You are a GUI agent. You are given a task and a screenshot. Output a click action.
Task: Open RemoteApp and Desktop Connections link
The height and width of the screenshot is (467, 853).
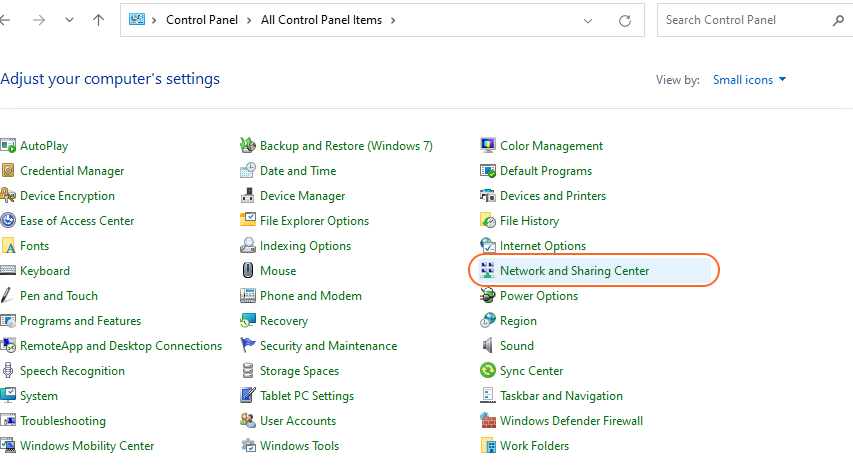[x=121, y=346]
